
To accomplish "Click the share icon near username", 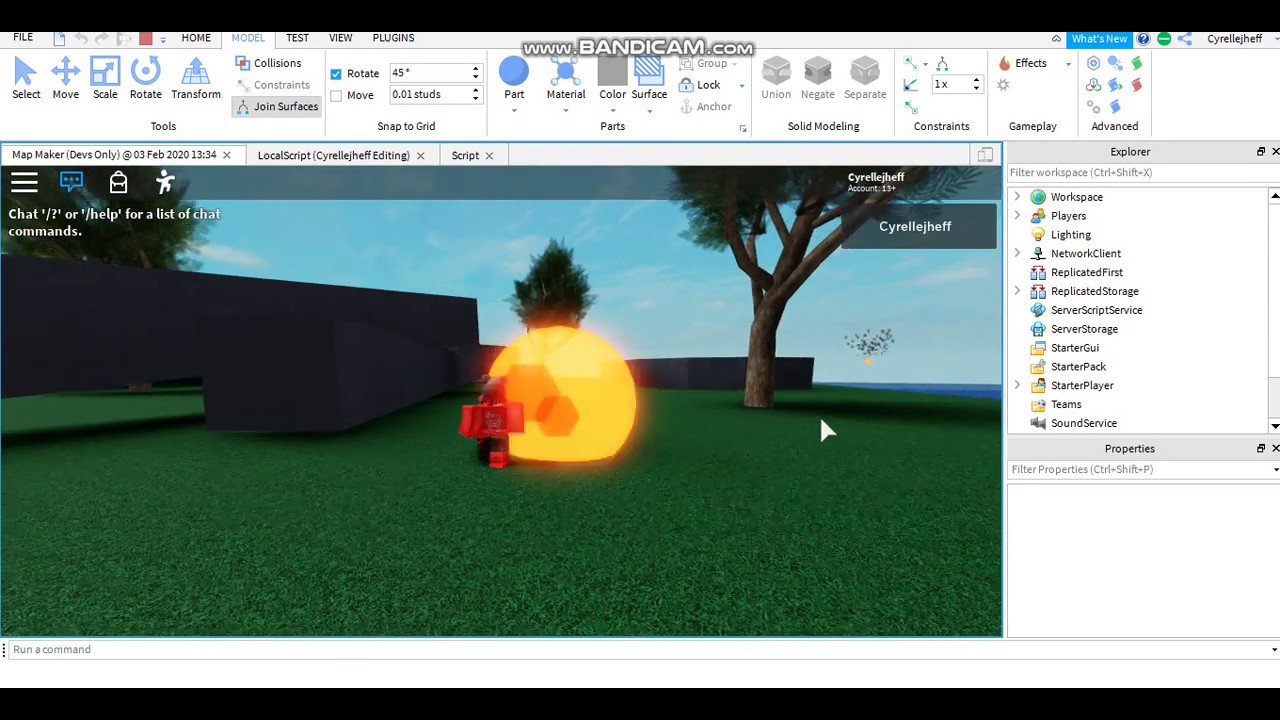I will (1184, 39).
